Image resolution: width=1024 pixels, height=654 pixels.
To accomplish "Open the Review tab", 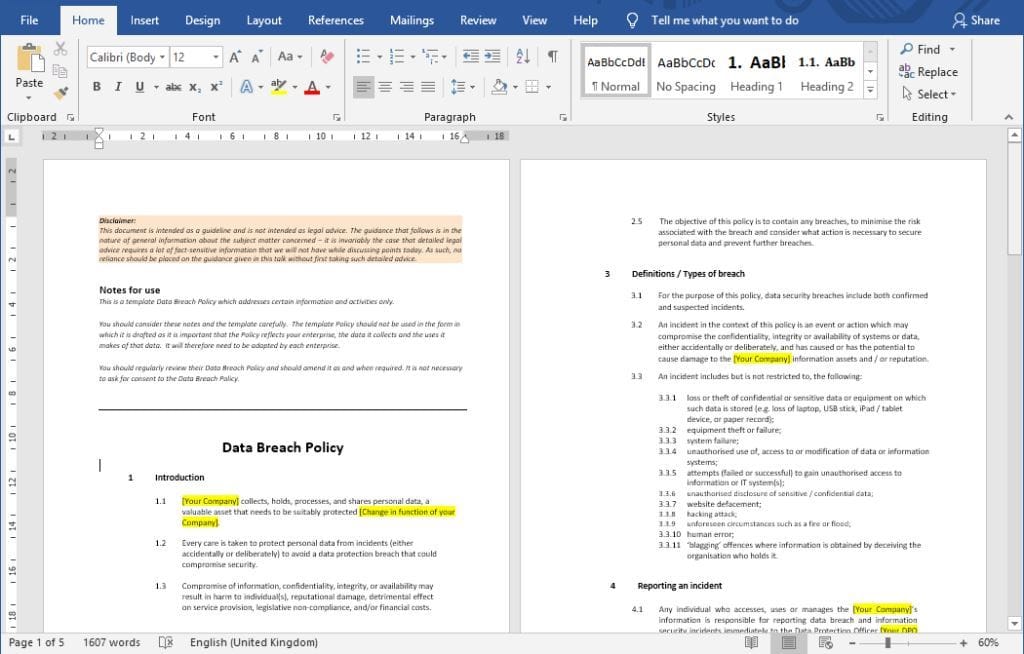I will coord(478,19).
